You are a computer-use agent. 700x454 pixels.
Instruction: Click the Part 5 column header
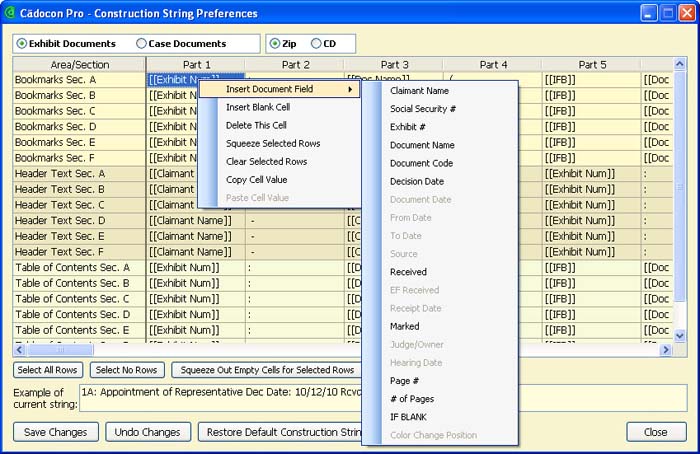591,65
